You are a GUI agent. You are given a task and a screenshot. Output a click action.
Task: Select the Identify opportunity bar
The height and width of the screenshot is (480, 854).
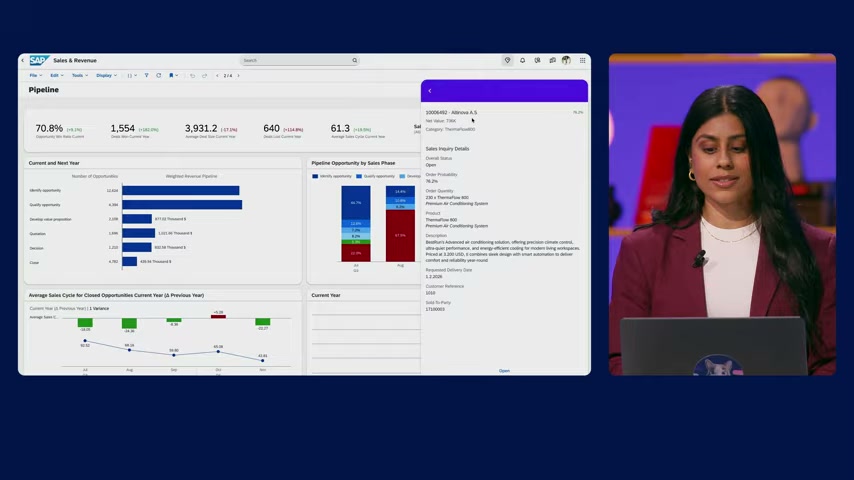181,190
